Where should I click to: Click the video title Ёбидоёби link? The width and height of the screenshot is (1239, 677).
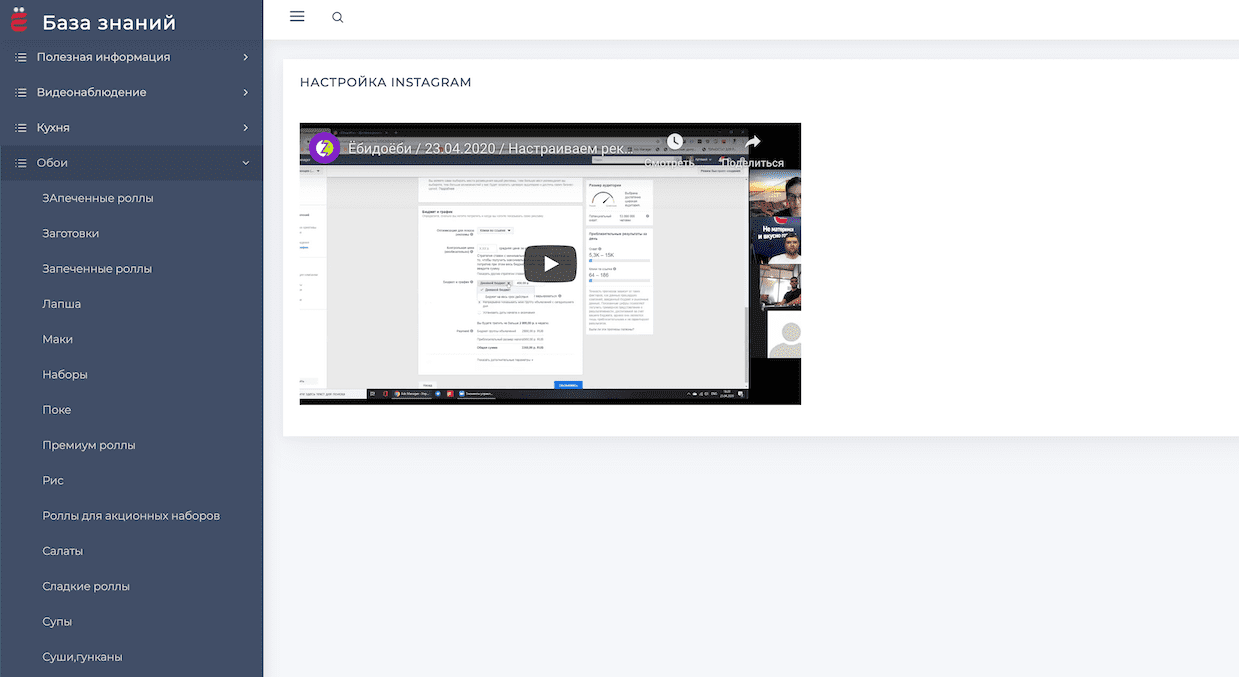490,148
